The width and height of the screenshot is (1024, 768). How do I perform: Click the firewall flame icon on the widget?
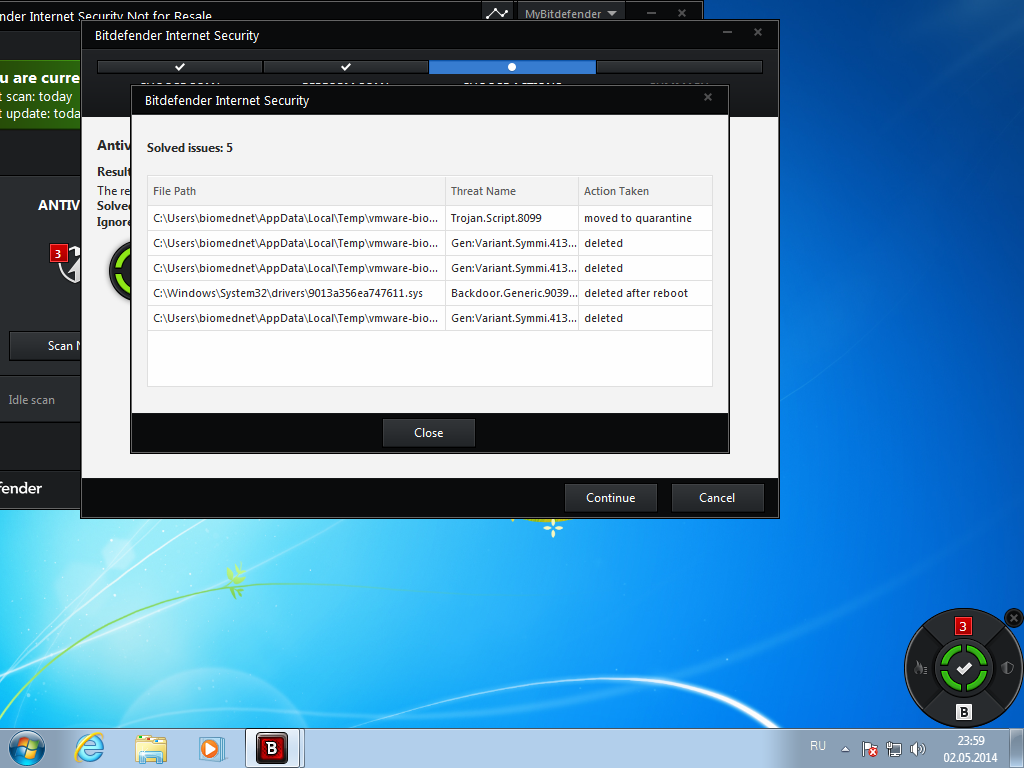pyautogui.click(x=921, y=668)
